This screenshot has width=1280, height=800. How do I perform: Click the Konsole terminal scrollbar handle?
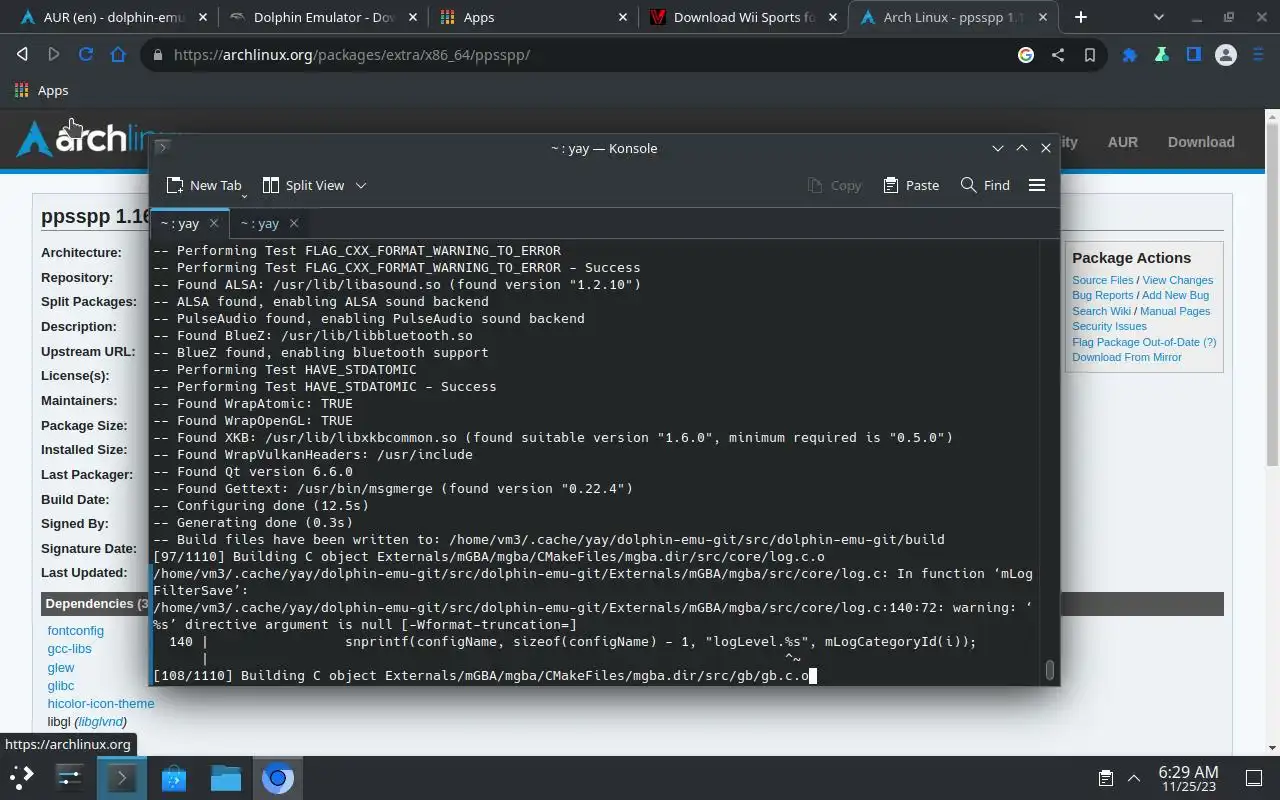[1049, 670]
